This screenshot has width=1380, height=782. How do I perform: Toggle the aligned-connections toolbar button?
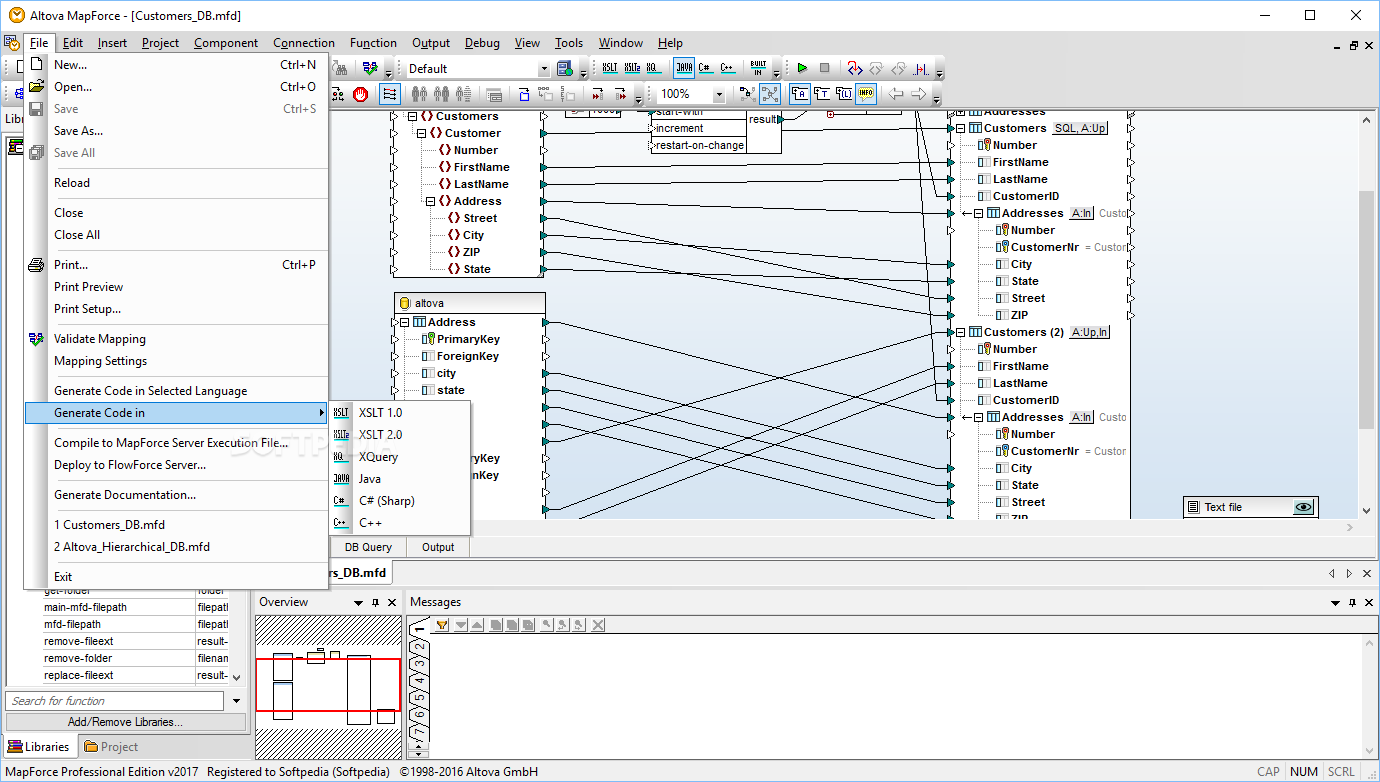389,94
